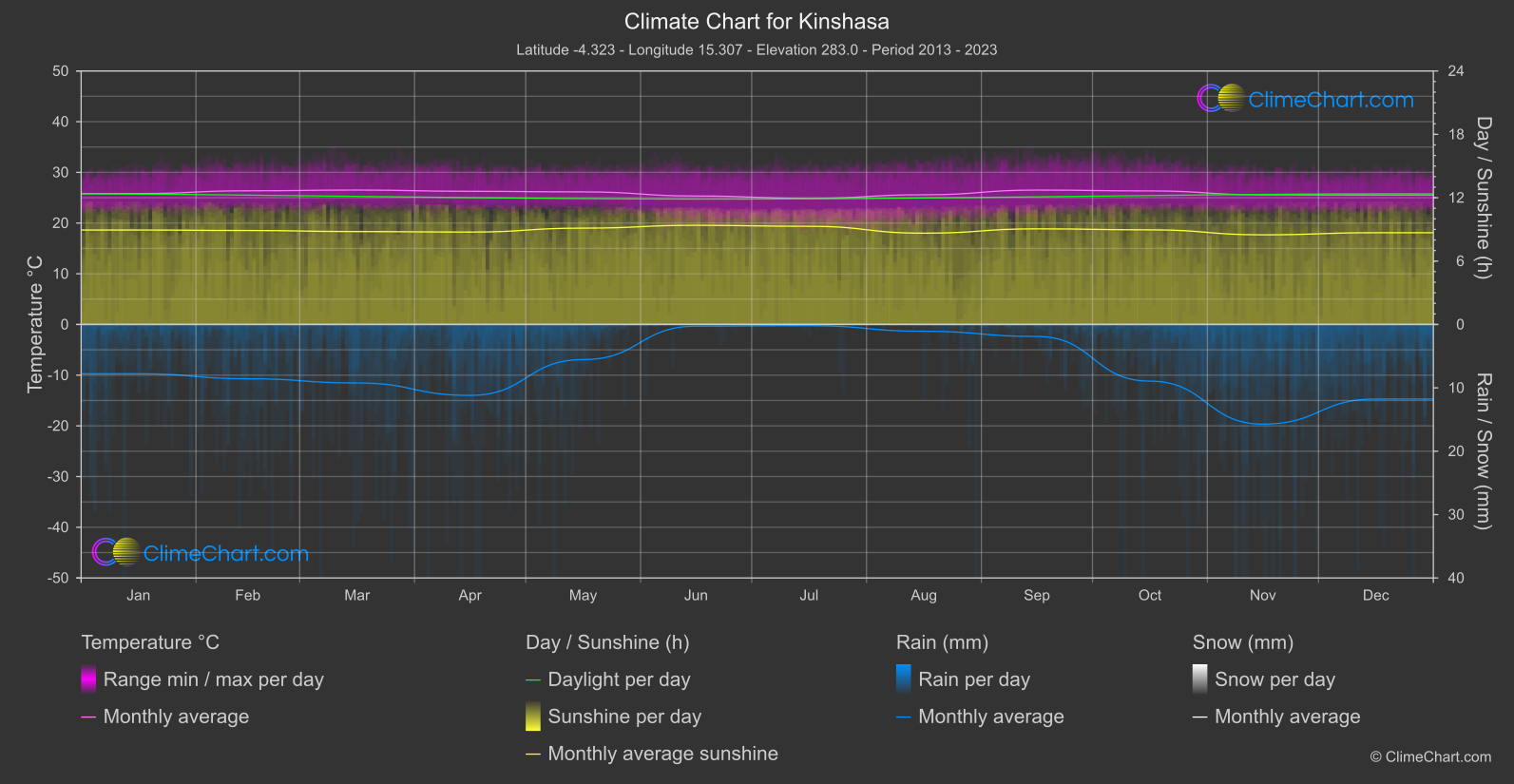The height and width of the screenshot is (784, 1514).
Task: Click the Aug month axis label
Action: tap(924, 595)
